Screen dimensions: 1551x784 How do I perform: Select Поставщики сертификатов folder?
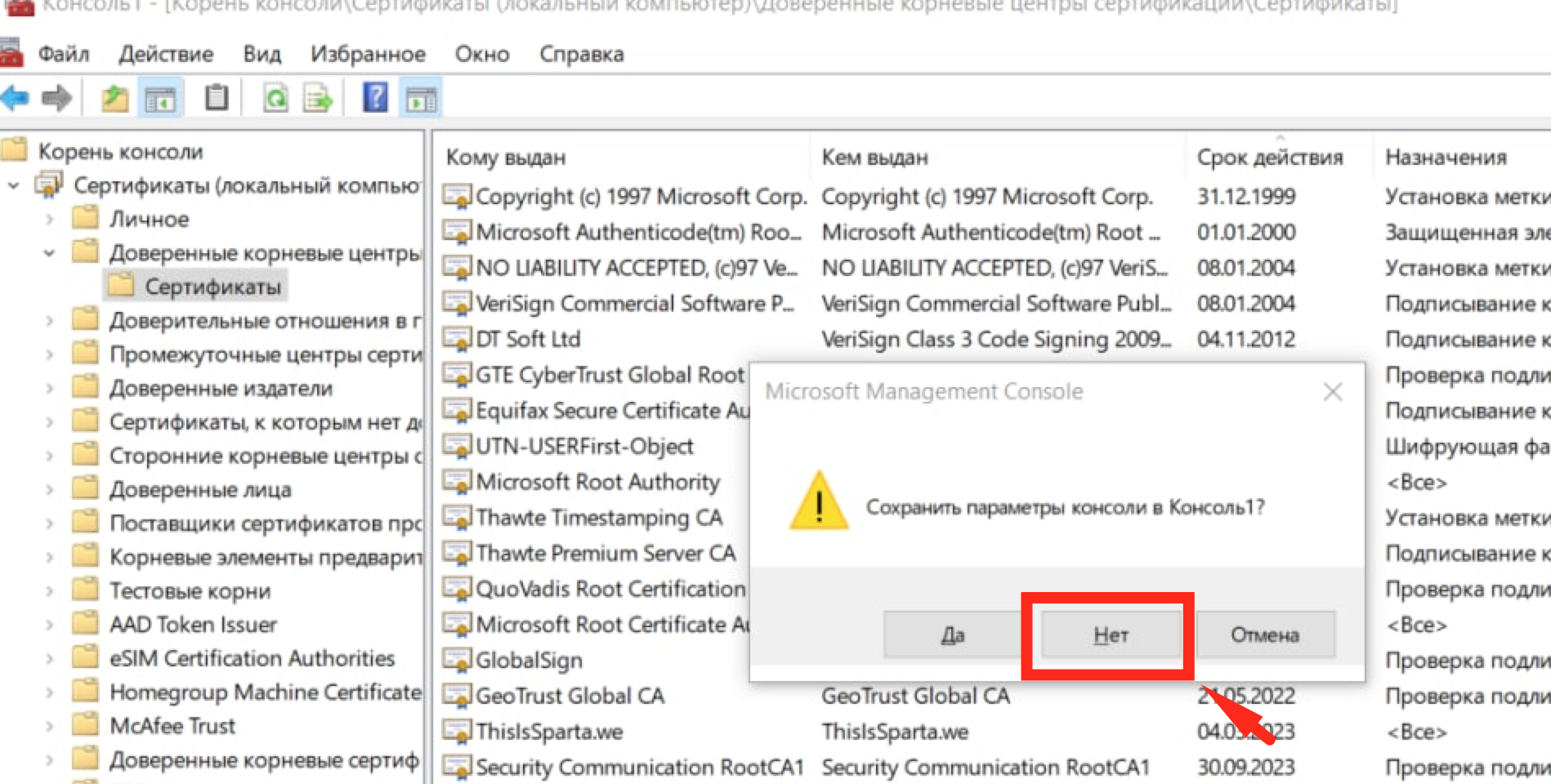tap(266, 523)
